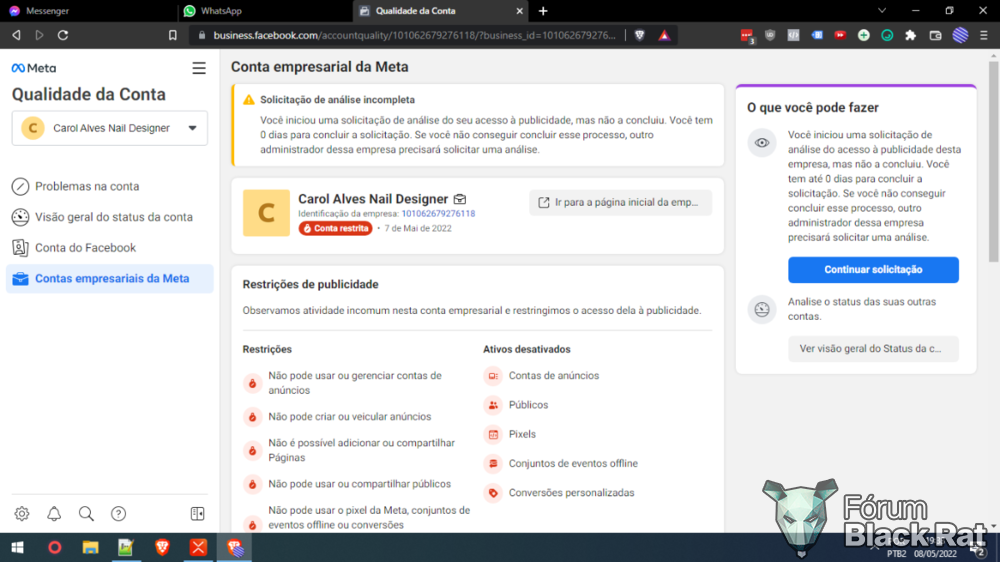Image resolution: width=1000 pixels, height=562 pixels.
Task: Click the red YouTube-style extension icon
Action: click(840, 35)
